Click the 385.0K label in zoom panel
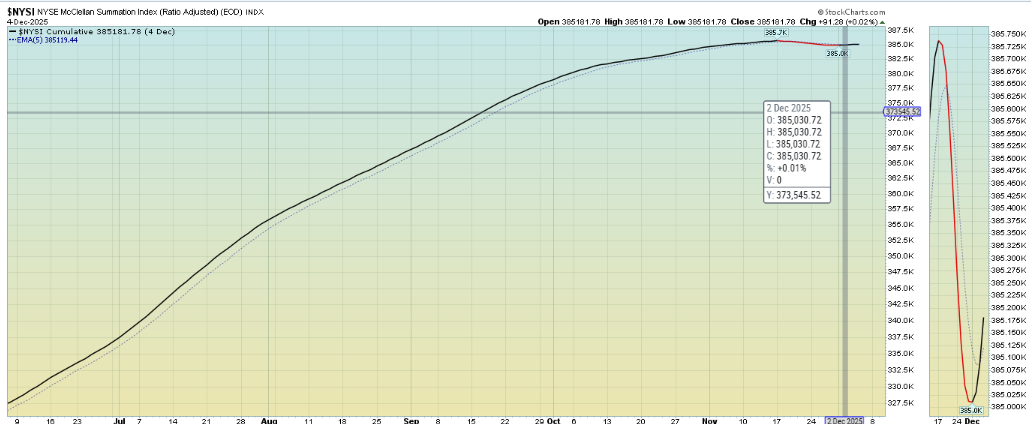 pos(972,410)
